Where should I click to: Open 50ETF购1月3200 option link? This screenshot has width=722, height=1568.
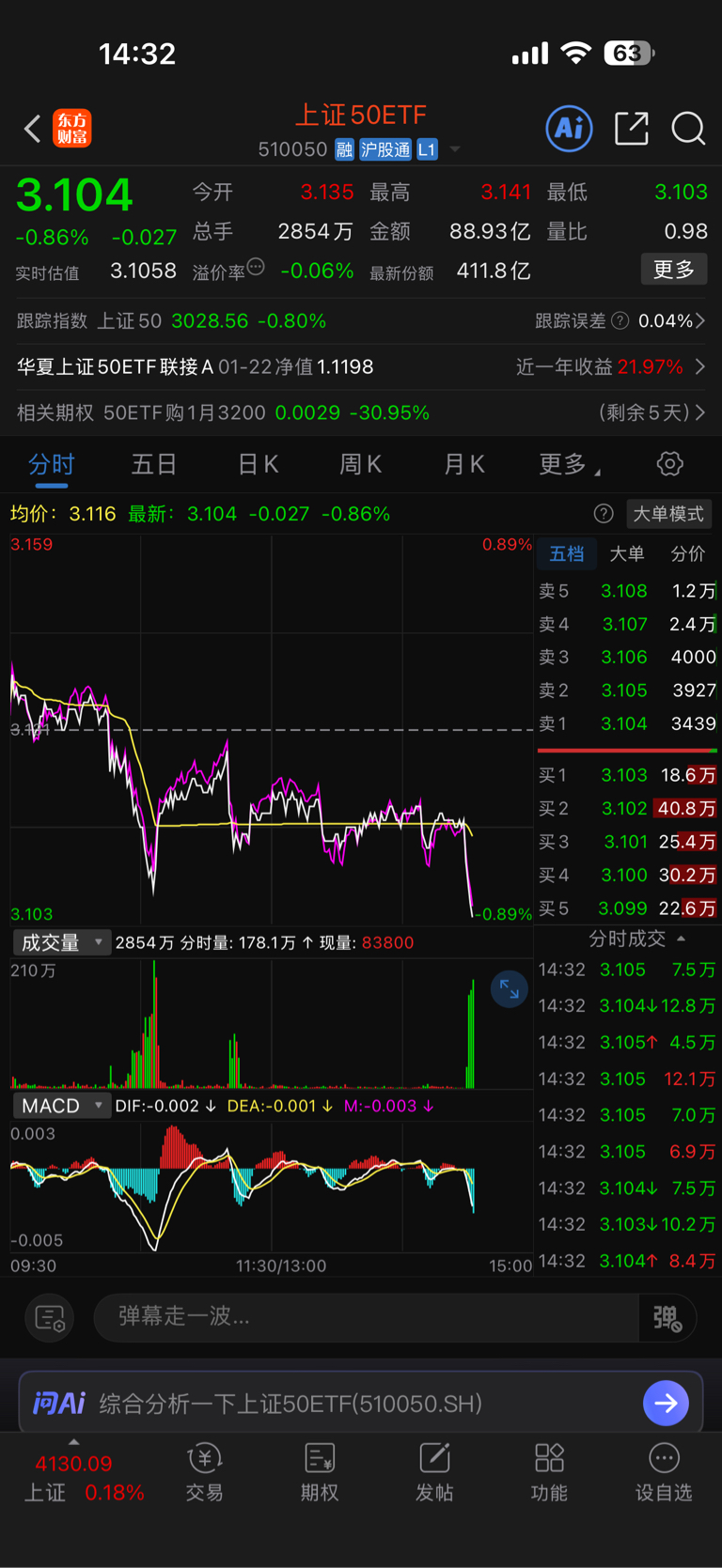pyautogui.click(x=223, y=412)
